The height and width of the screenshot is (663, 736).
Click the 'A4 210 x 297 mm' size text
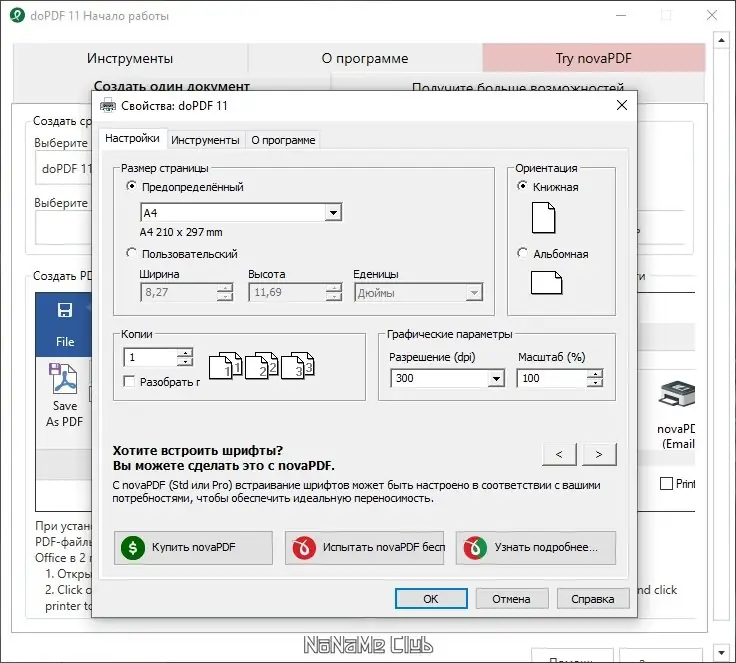[181, 232]
